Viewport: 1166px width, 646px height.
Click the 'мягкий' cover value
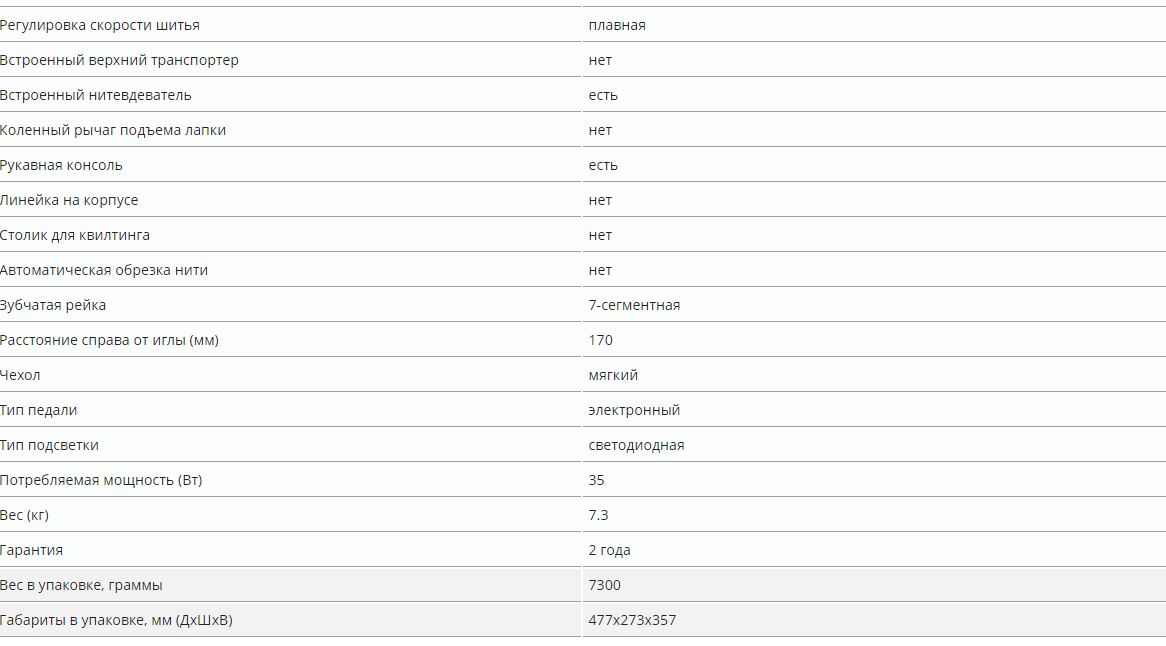[x=613, y=375]
